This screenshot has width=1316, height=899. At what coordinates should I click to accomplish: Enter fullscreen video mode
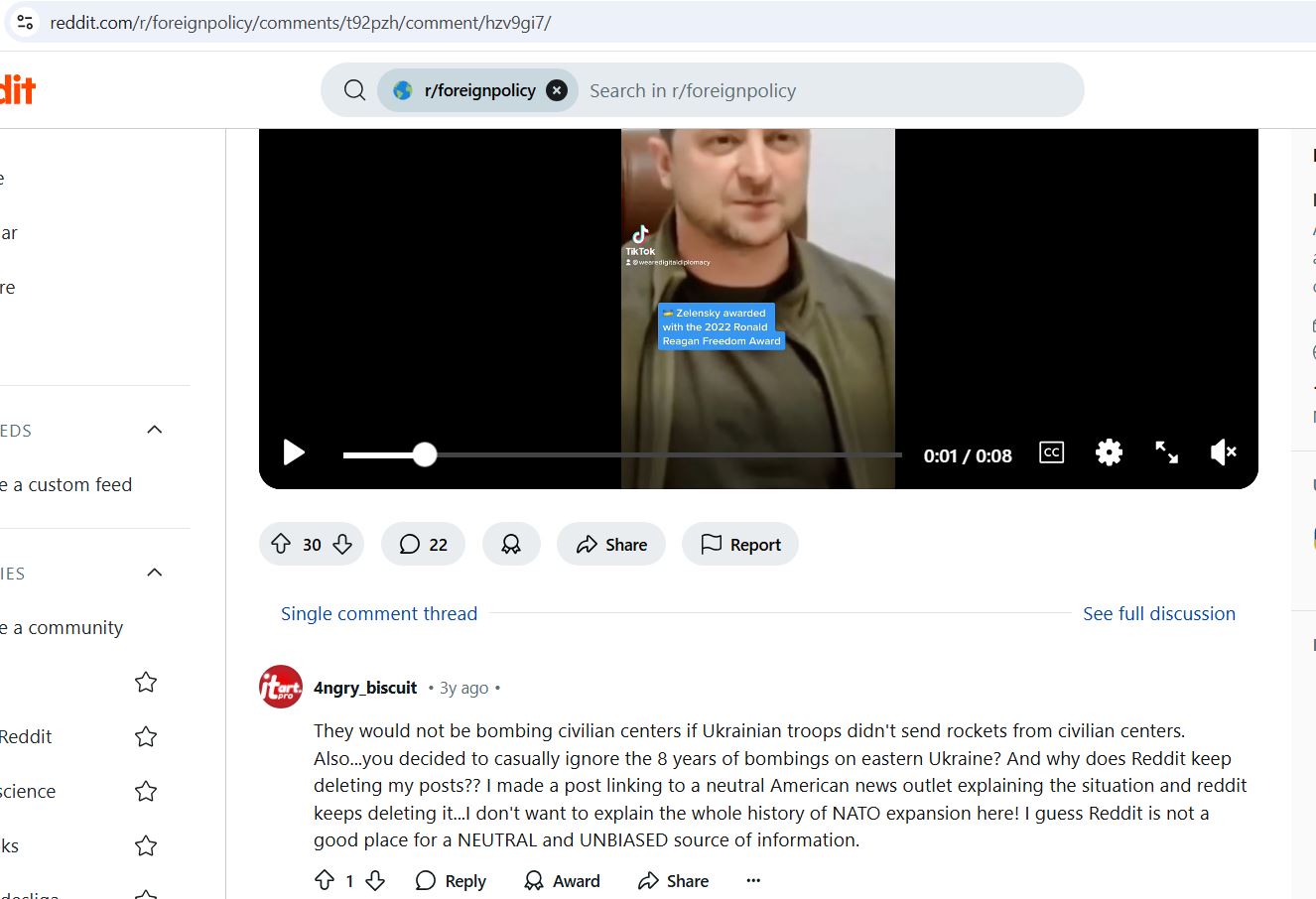click(x=1166, y=452)
